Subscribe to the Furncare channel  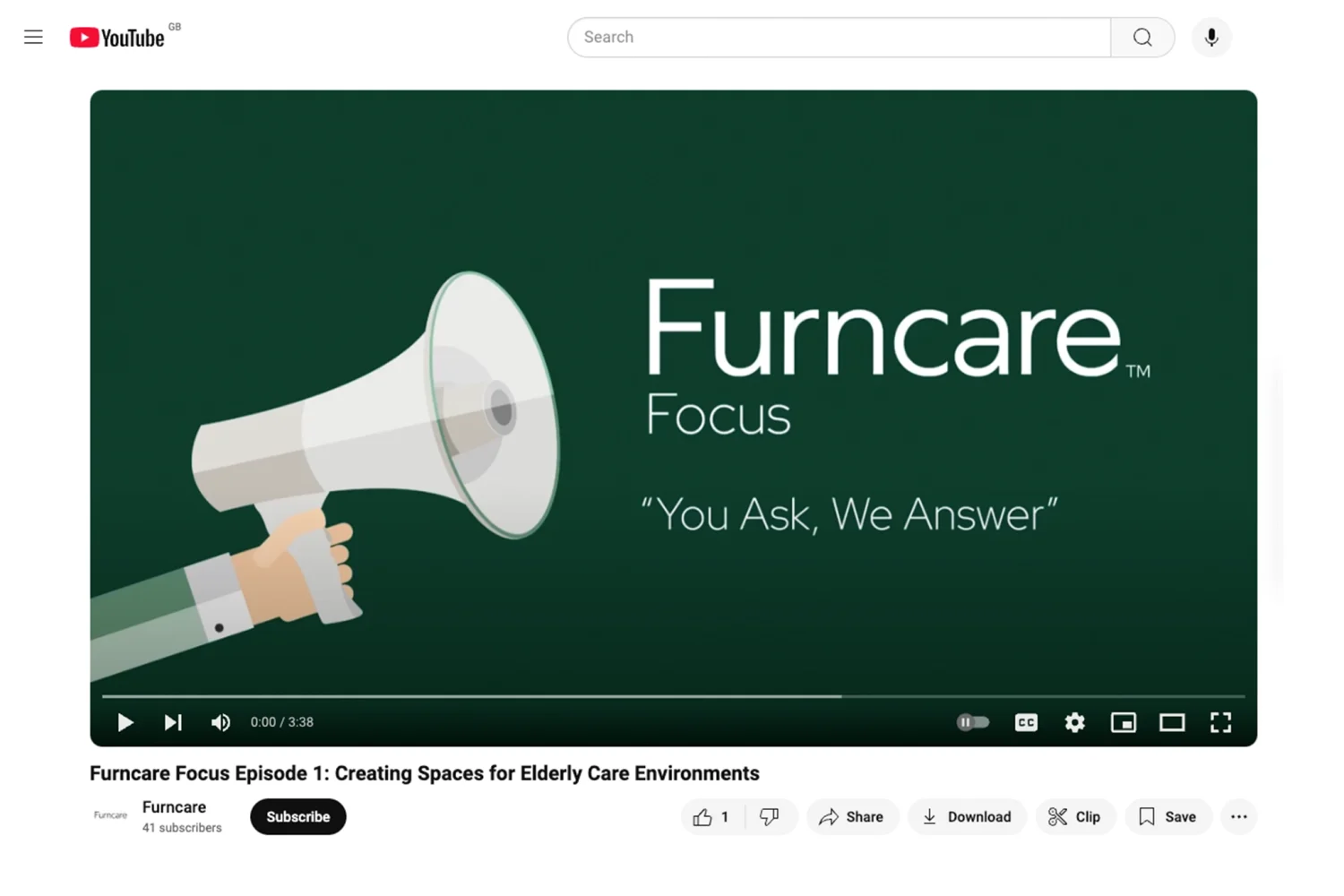(x=297, y=817)
